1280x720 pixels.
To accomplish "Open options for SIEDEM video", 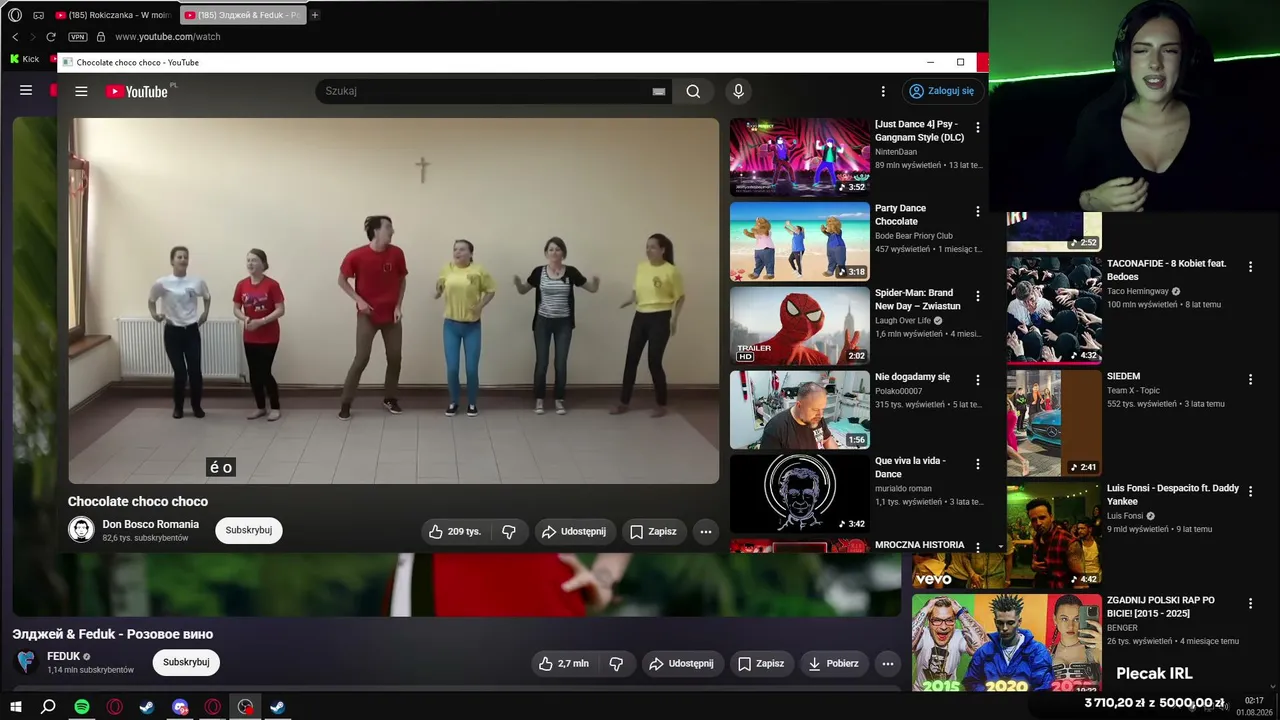I will tap(1250, 380).
